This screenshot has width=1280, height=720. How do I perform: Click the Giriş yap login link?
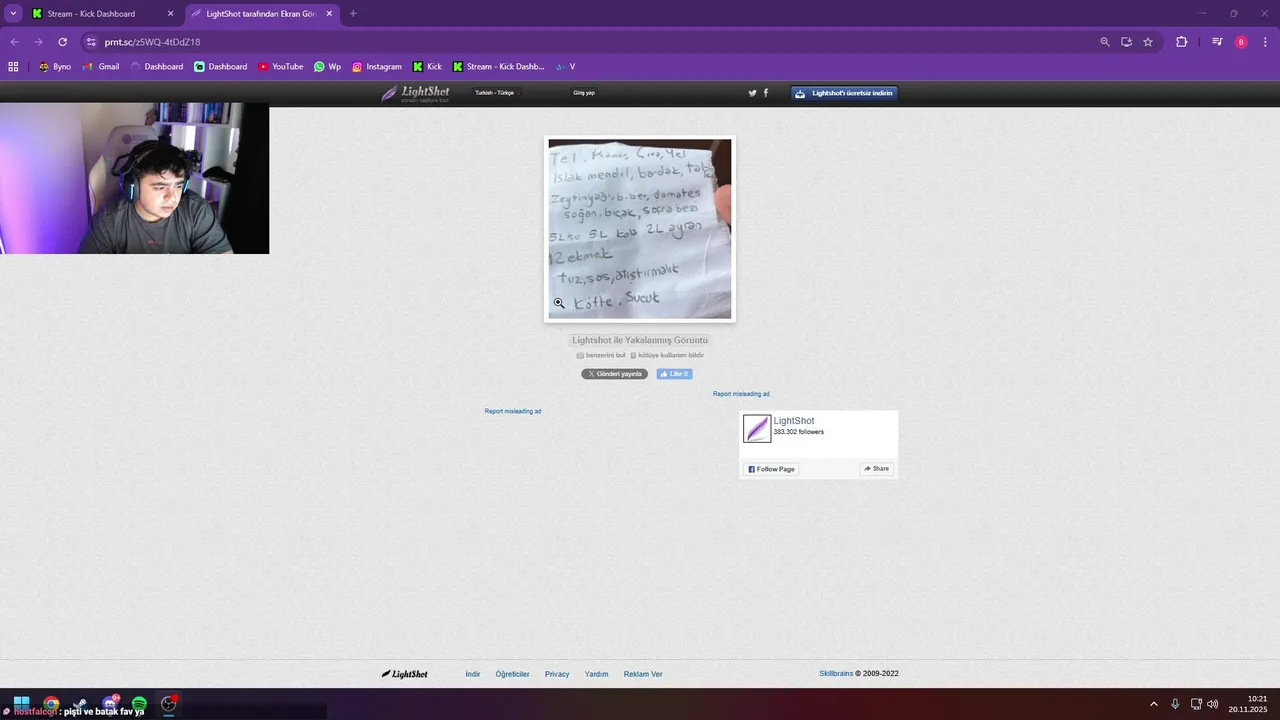click(584, 93)
